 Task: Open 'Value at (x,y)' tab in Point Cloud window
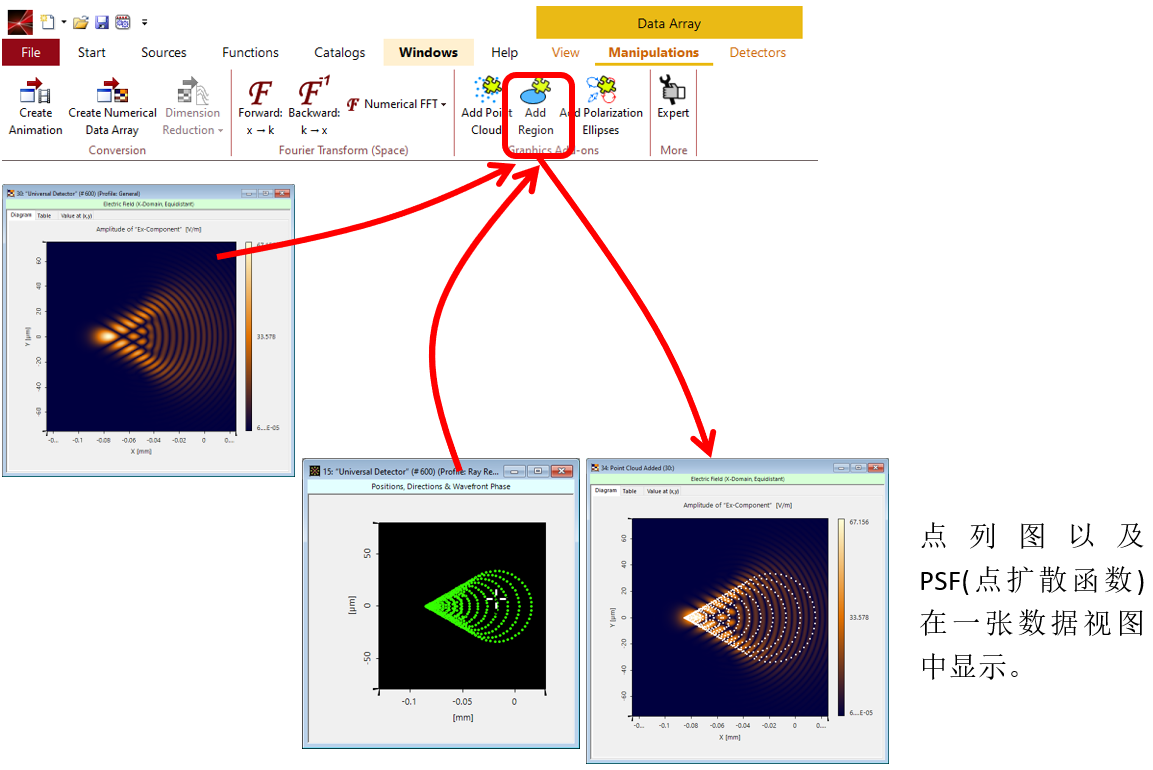[662, 491]
